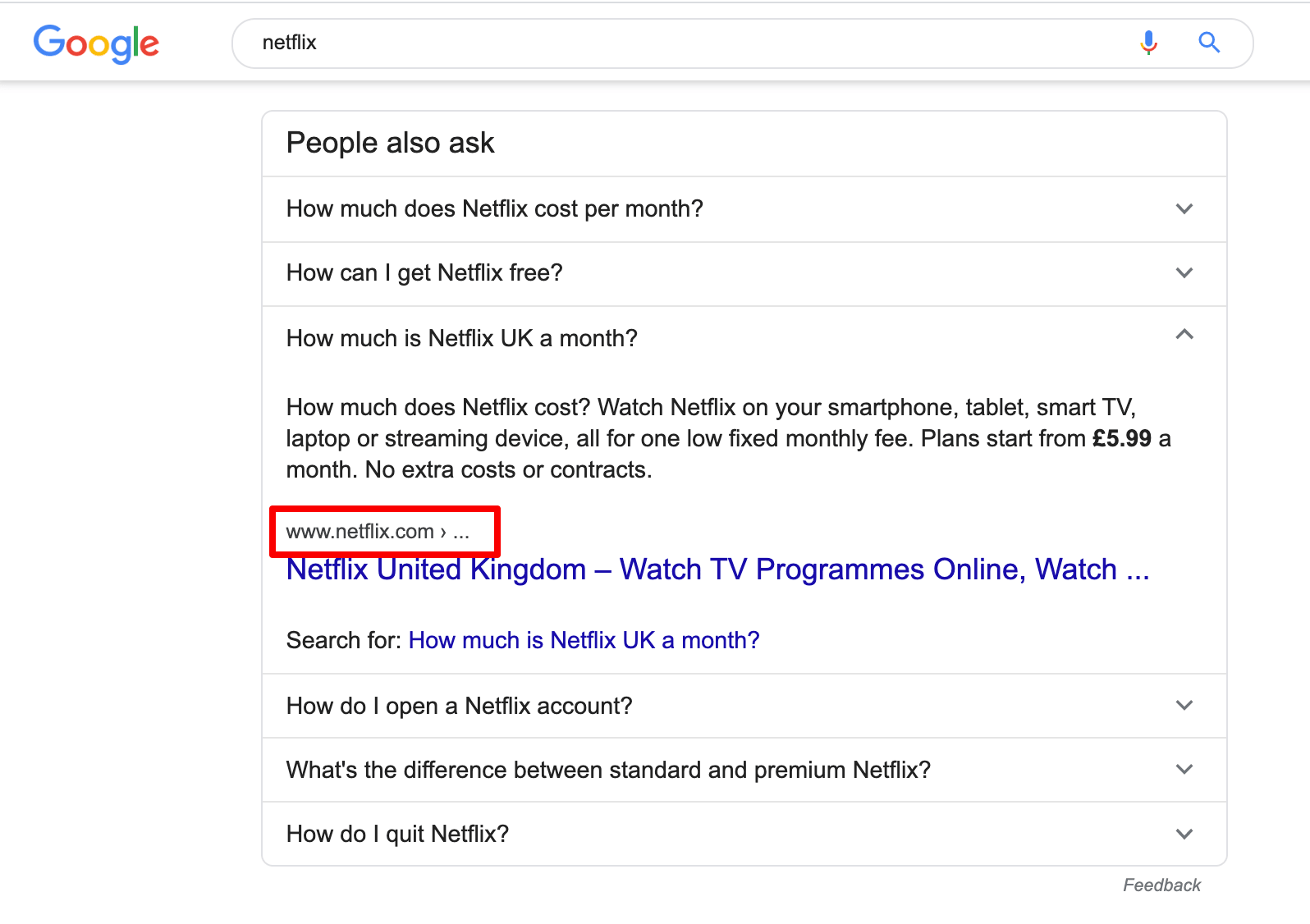Select question text How much does Netflix cost per month?
This screenshot has width=1310, height=924.
coord(494,209)
